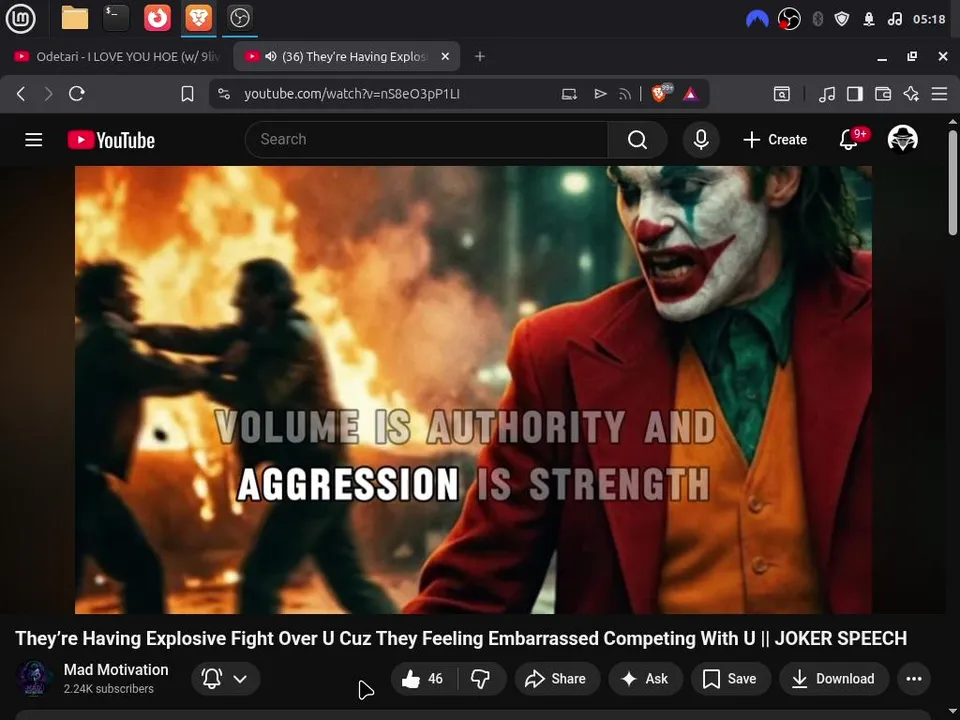Launch the Files folder from panel

(x=75, y=18)
